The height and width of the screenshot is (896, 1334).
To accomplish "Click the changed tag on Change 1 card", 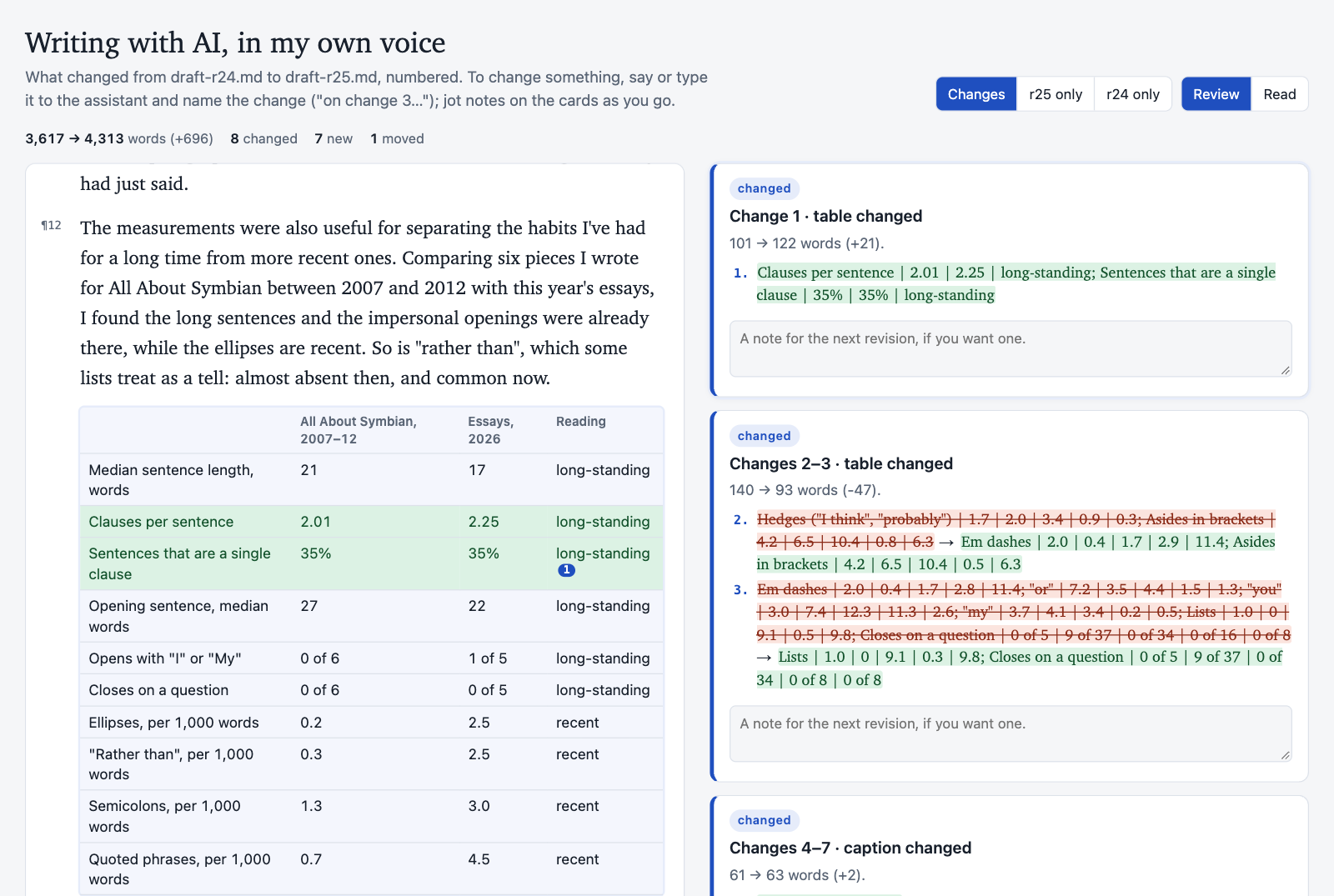I will pos(764,188).
